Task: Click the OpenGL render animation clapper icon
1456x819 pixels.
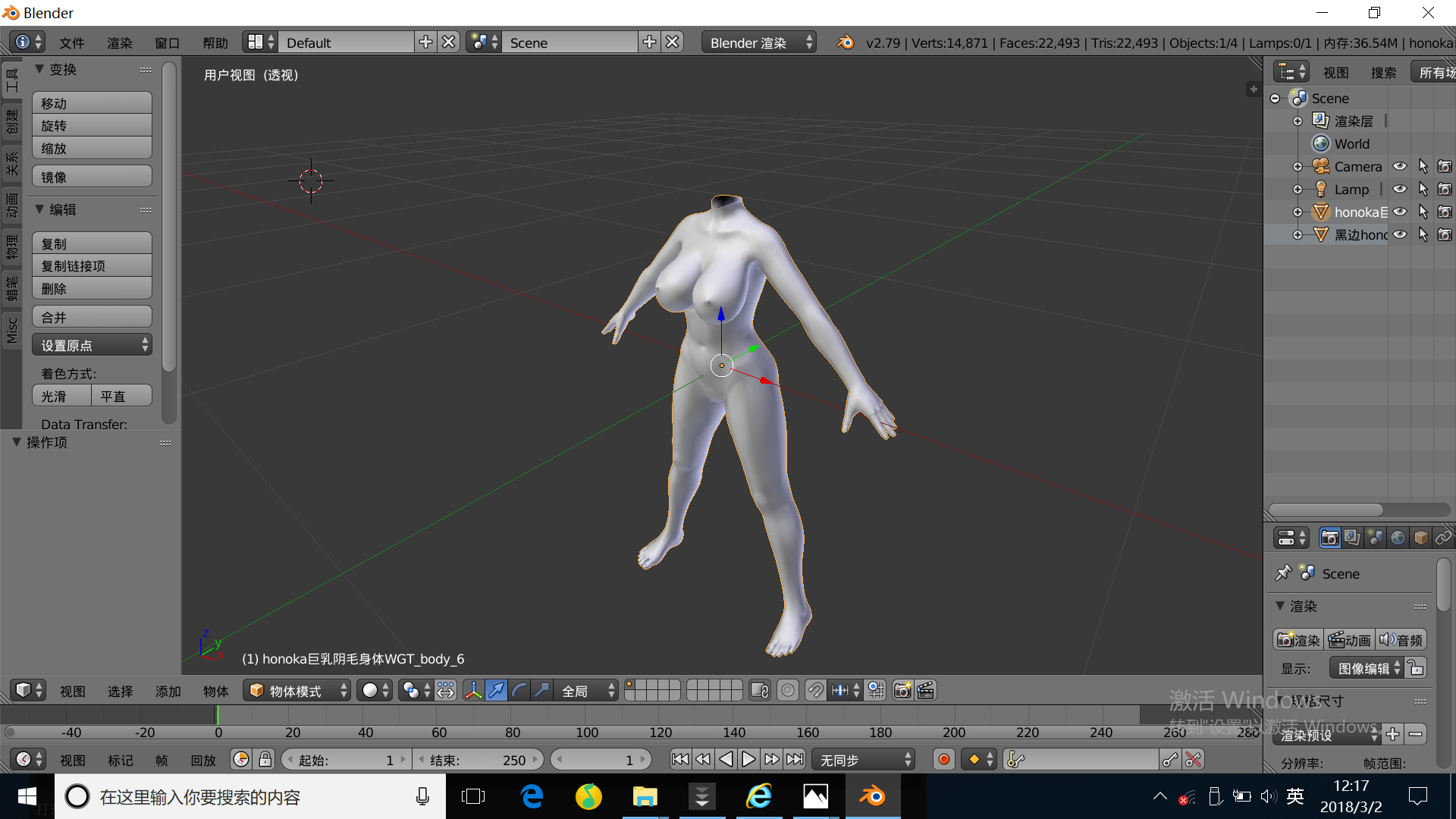Action: (x=925, y=690)
